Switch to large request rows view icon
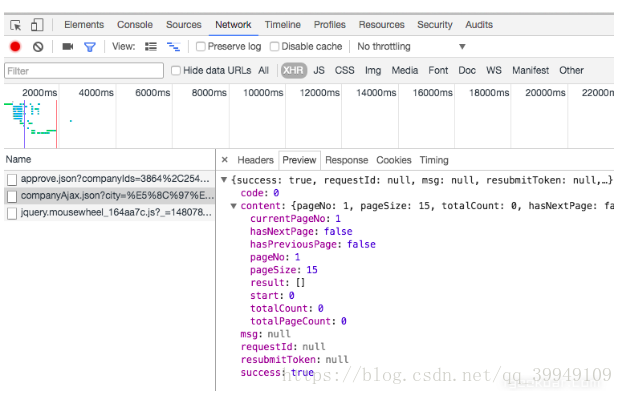Viewport: 623px width, 395px height. coord(151,47)
